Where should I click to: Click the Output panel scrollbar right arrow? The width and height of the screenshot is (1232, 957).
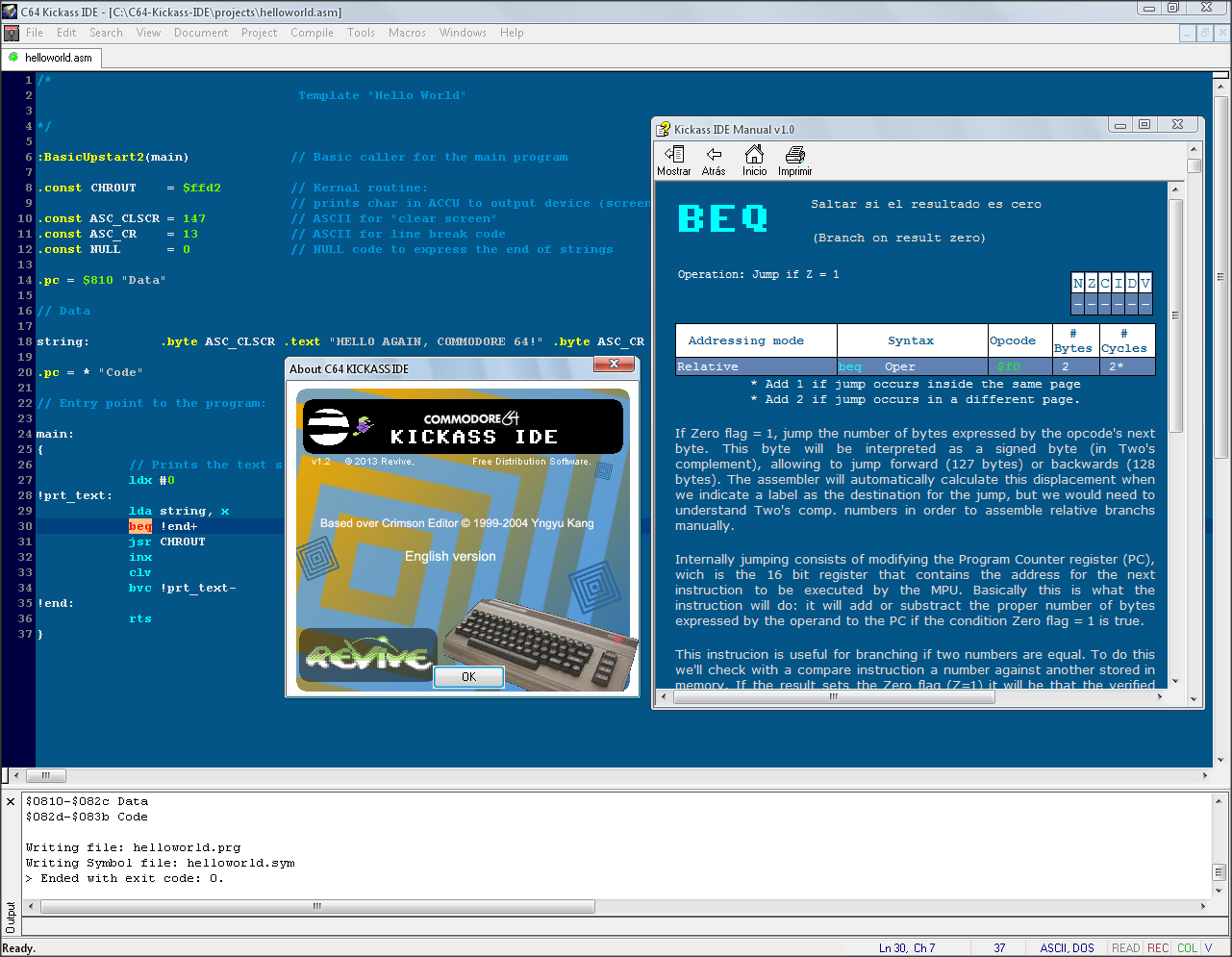coord(1203,906)
